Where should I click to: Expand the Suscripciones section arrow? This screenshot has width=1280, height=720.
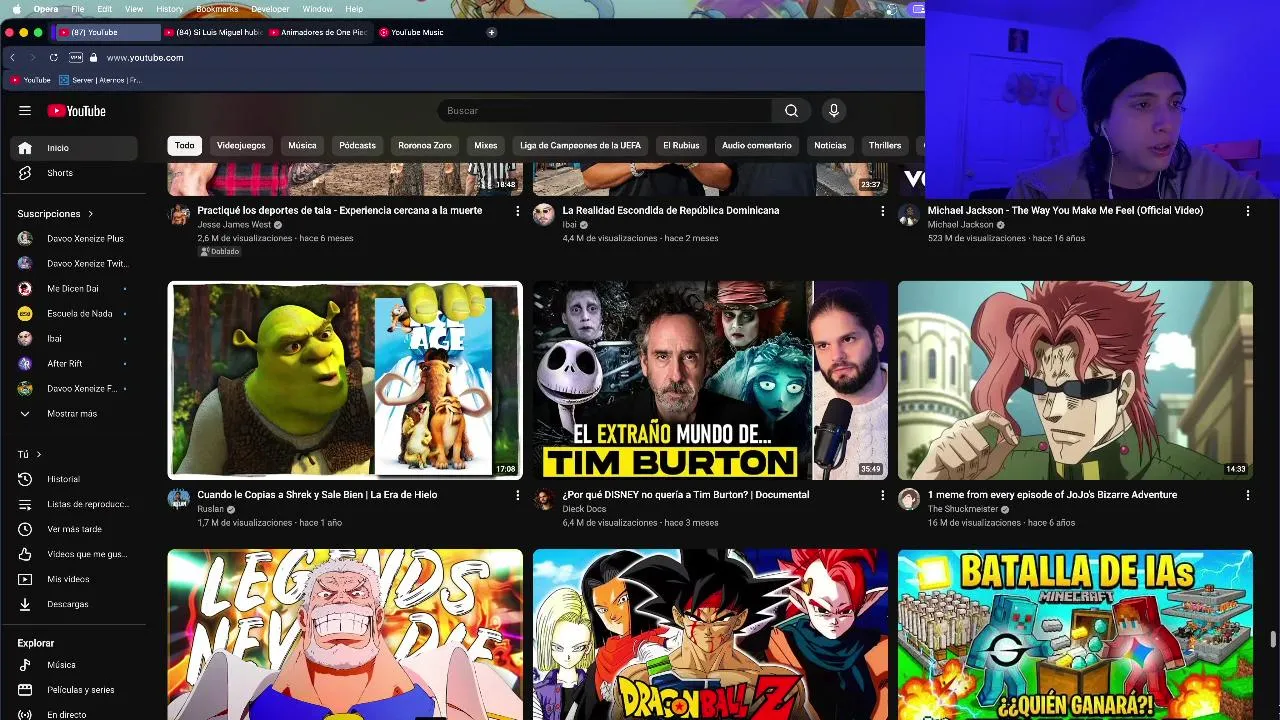pyautogui.click(x=90, y=214)
